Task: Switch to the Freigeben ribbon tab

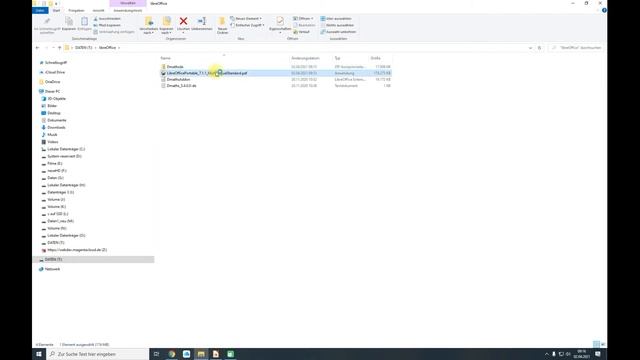Action: point(76,10)
